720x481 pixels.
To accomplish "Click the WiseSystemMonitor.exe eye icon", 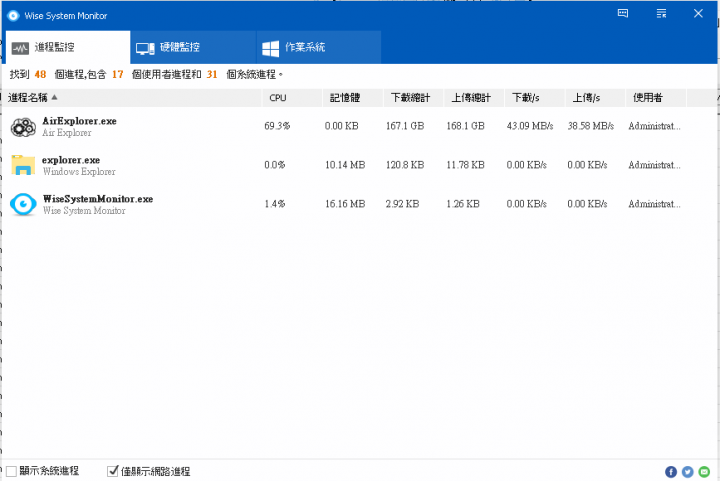I will click(23, 204).
